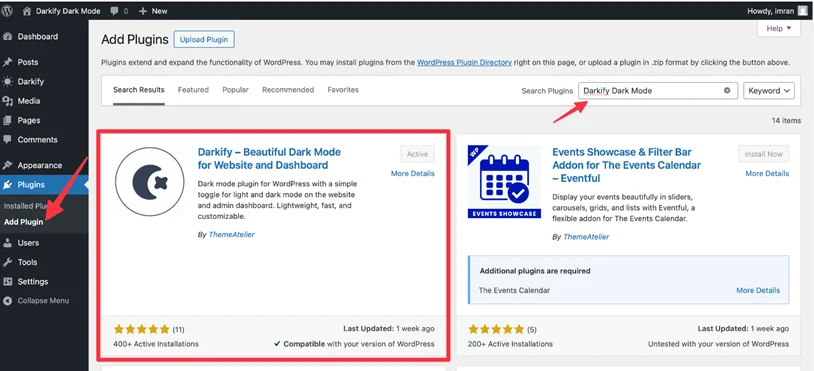Click the Darkify sun icon in sidebar
Viewport: 814px width, 371px height.
[7, 81]
